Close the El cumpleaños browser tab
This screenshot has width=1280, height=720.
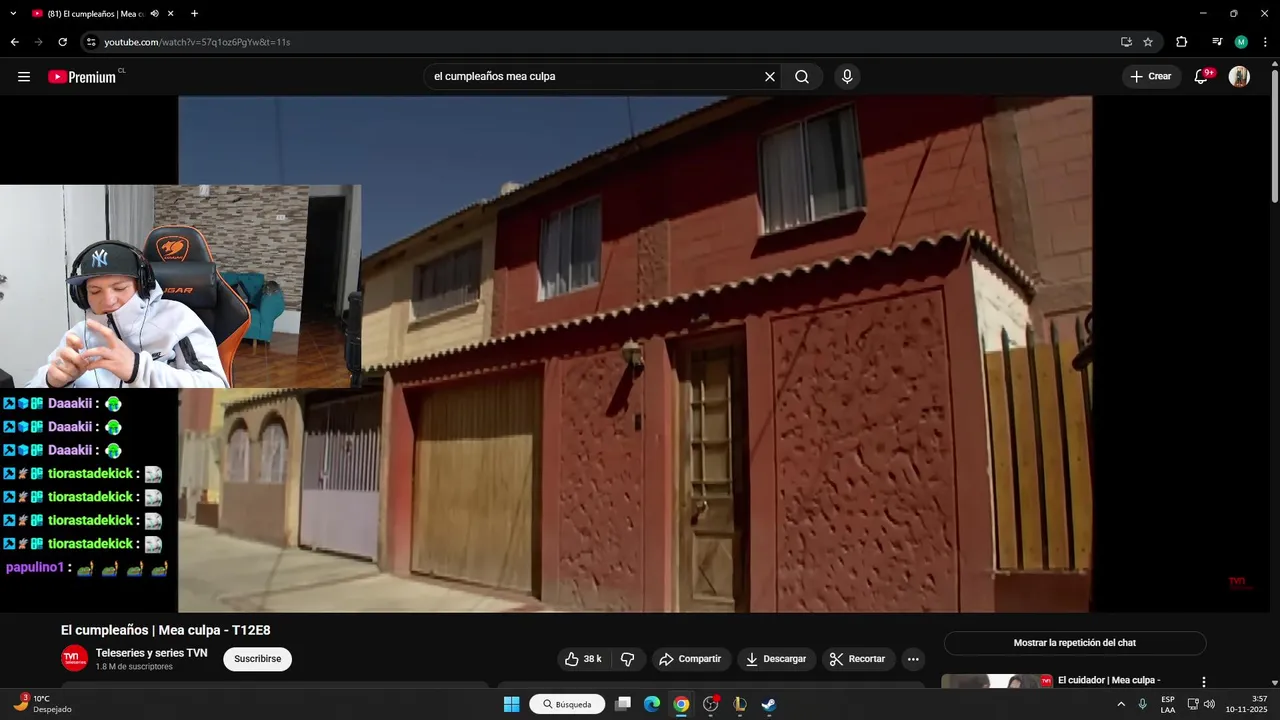pyautogui.click(x=171, y=14)
